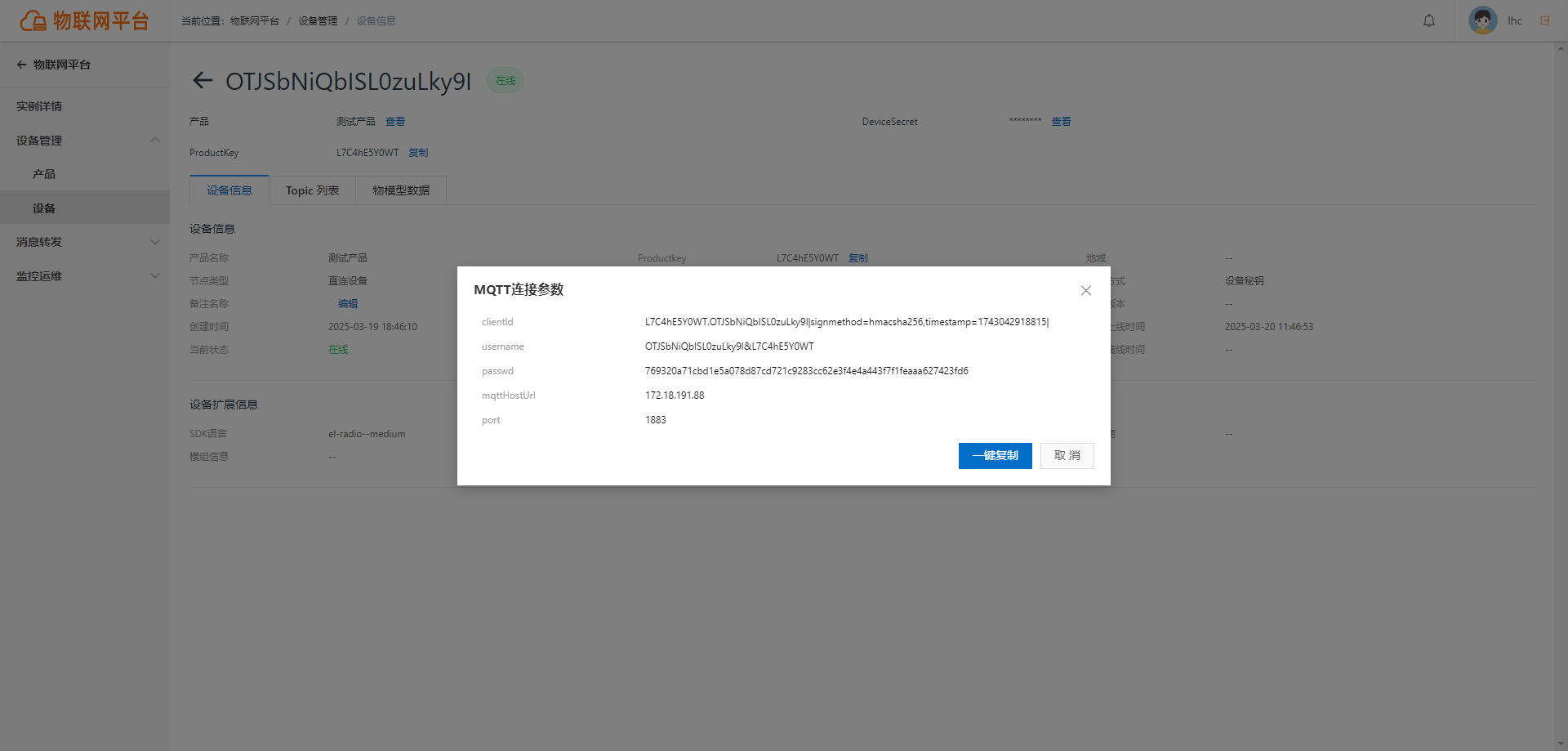Click the page vertical scrollbar
1568x751 pixels.
click(x=1561, y=396)
